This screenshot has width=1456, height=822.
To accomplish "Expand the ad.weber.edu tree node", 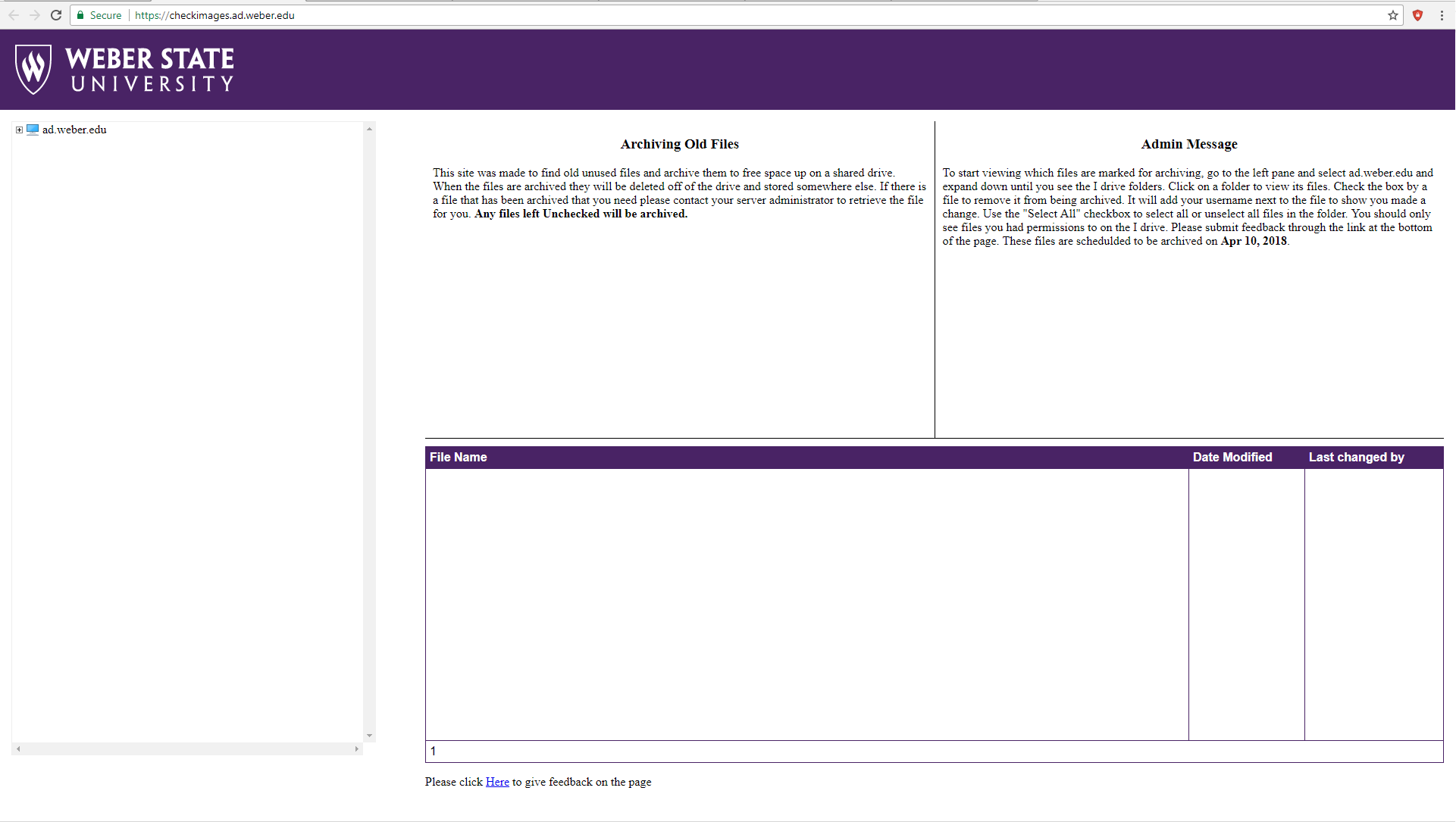I will pos(19,130).
